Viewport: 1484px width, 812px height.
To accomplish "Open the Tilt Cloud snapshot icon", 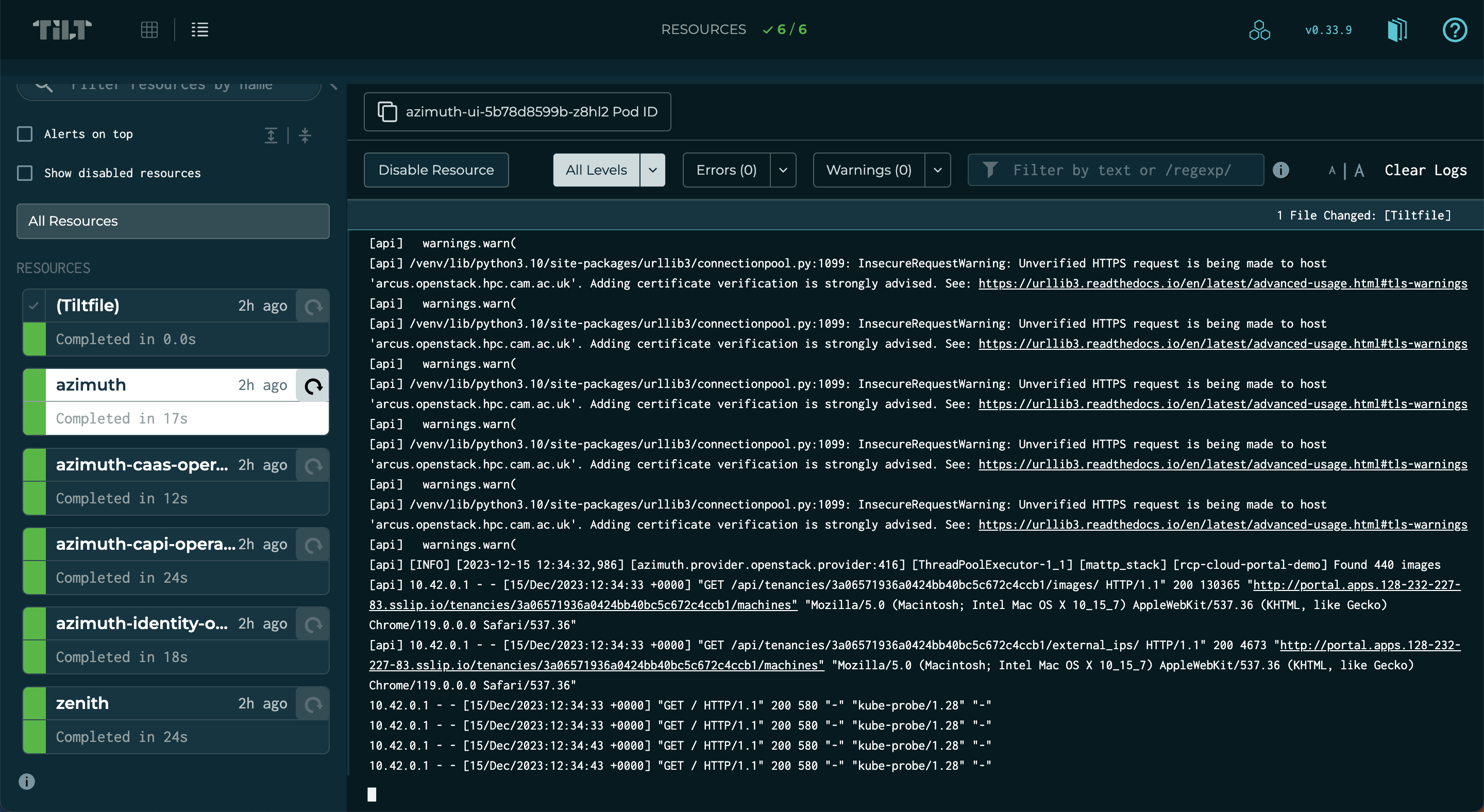I will (1259, 29).
